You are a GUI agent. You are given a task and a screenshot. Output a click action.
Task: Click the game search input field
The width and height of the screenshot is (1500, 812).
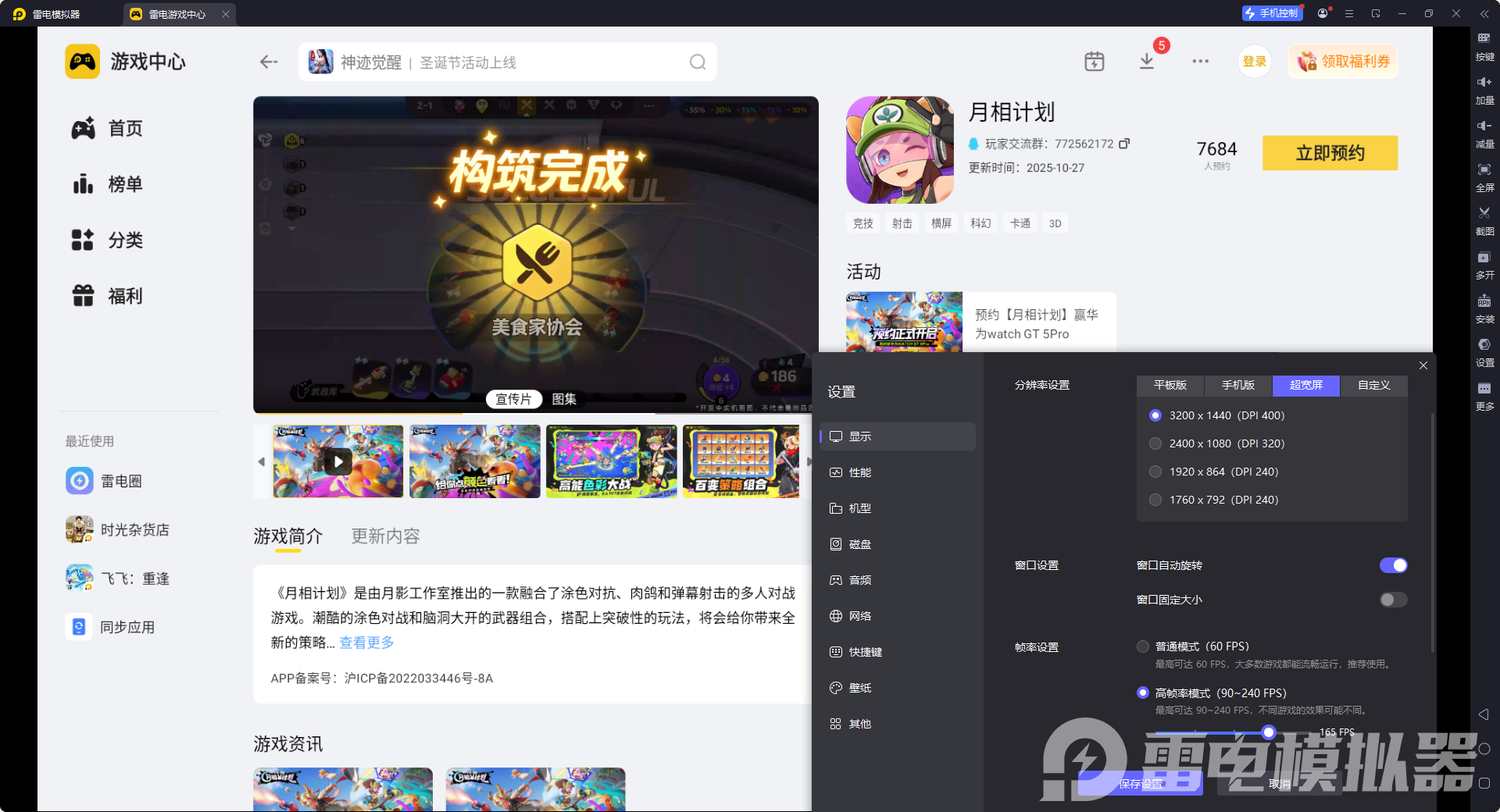pos(507,62)
